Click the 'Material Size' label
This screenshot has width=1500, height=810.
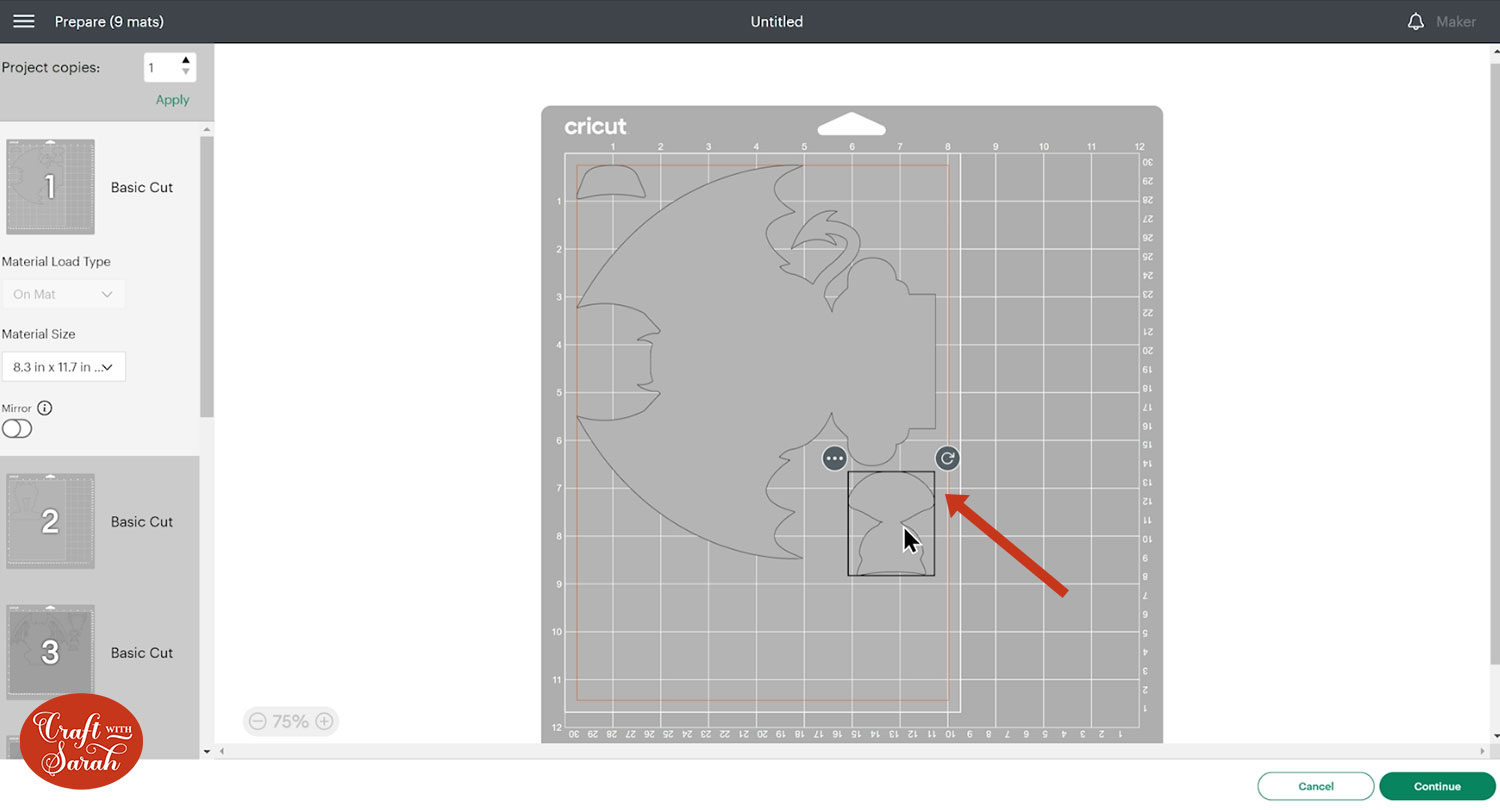[39, 334]
